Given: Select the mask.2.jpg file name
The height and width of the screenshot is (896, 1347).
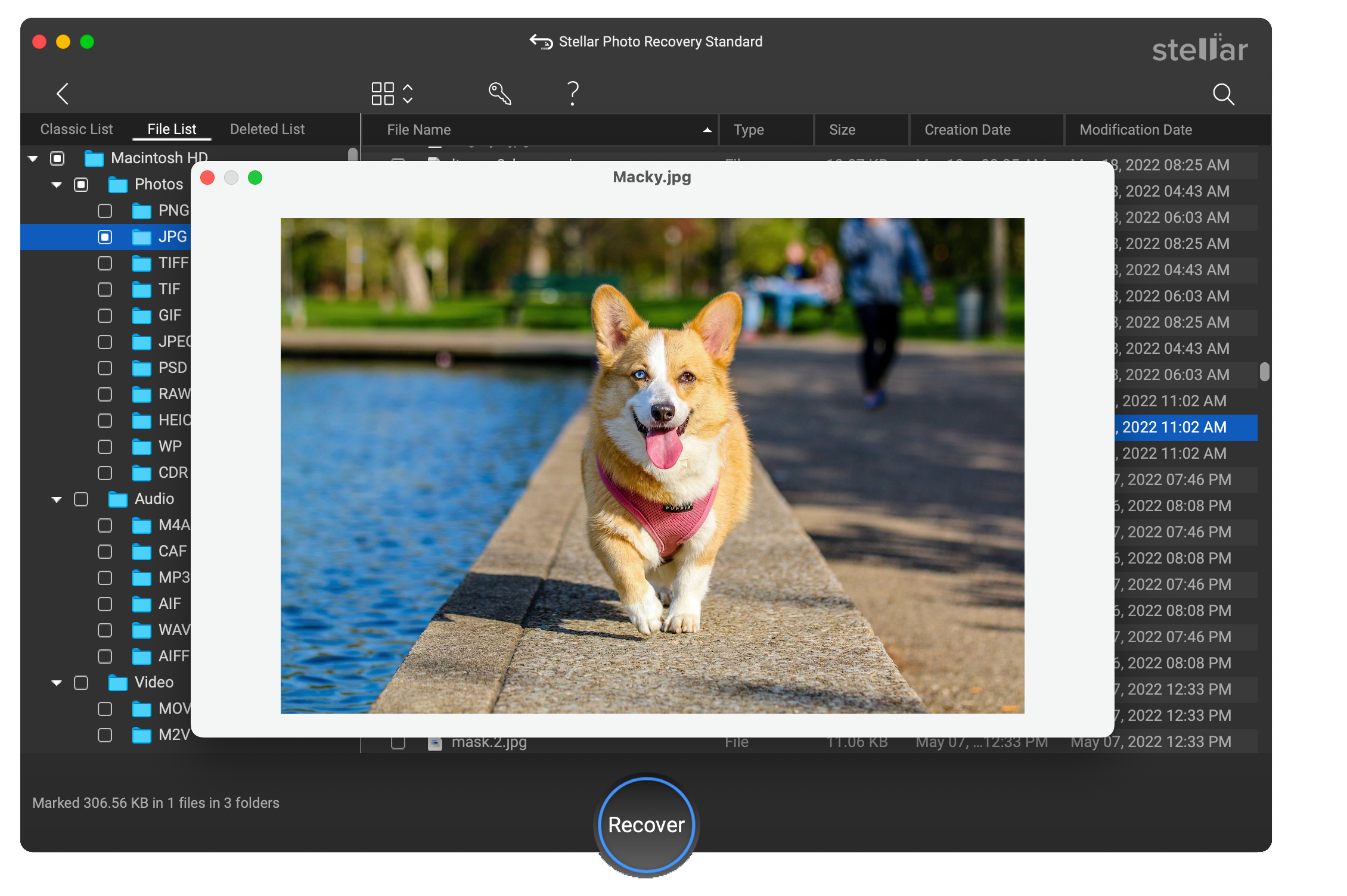Looking at the screenshot, I should click(x=489, y=743).
